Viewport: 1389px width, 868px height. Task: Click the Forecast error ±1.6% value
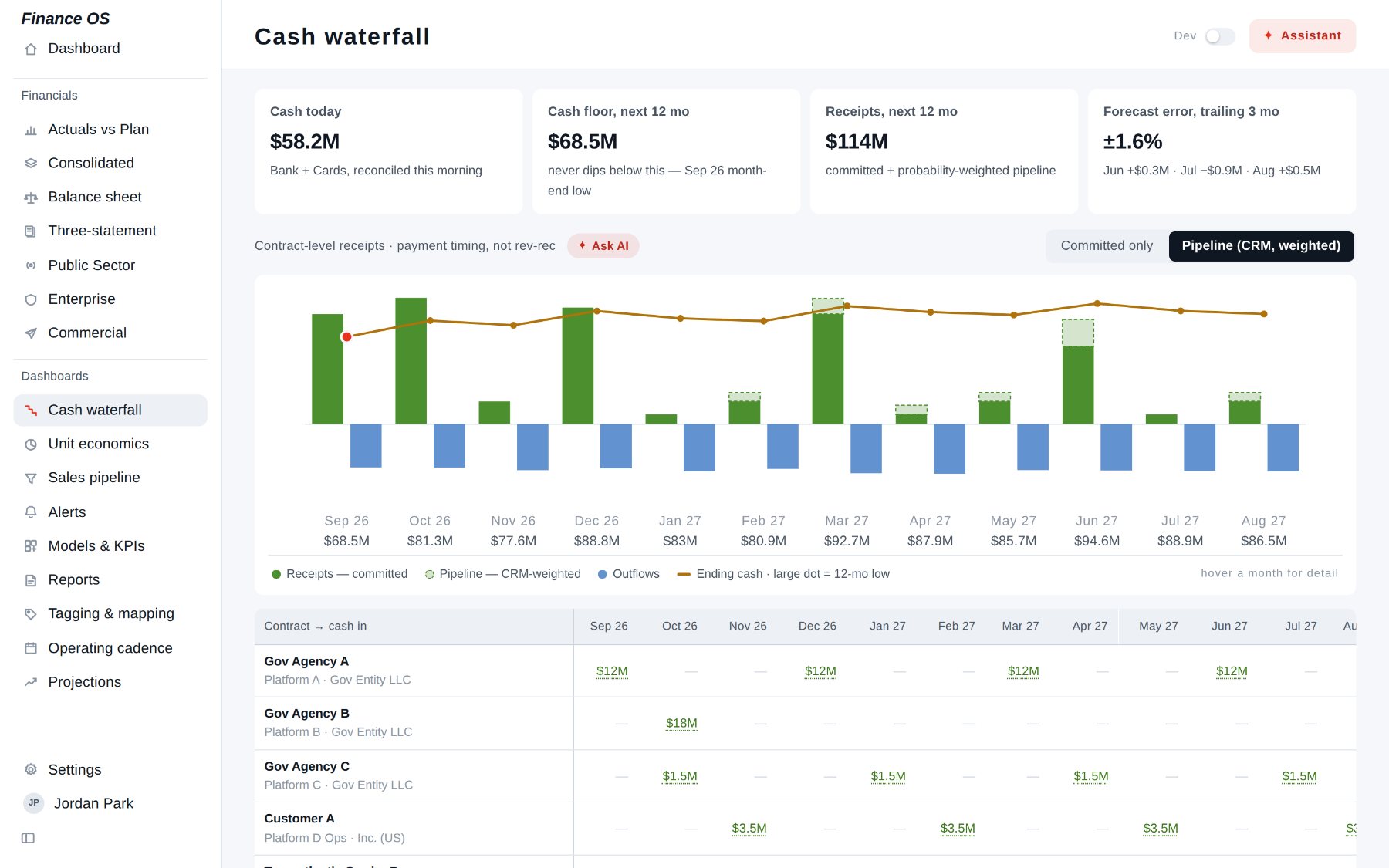(1133, 142)
